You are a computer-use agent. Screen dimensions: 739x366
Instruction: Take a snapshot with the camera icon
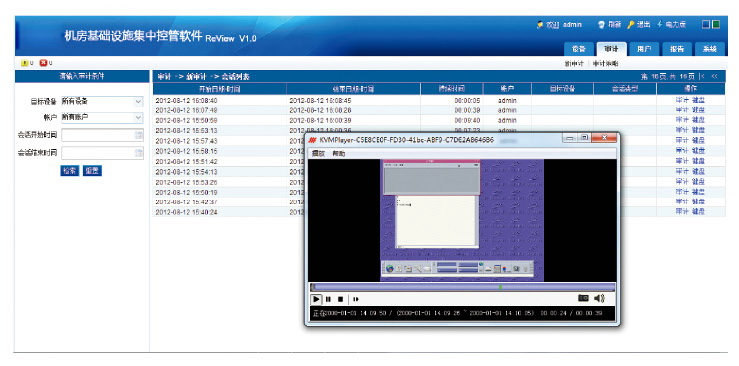tap(583, 298)
